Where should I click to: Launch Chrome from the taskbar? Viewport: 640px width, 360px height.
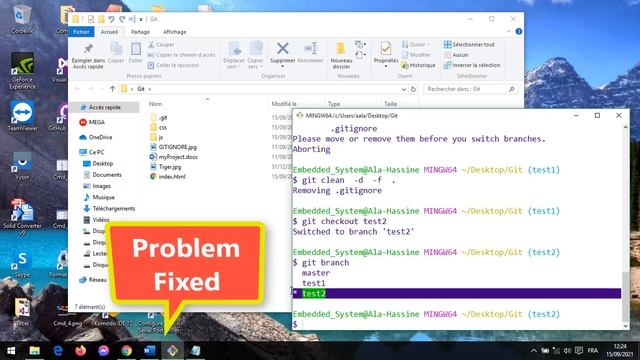127,351
